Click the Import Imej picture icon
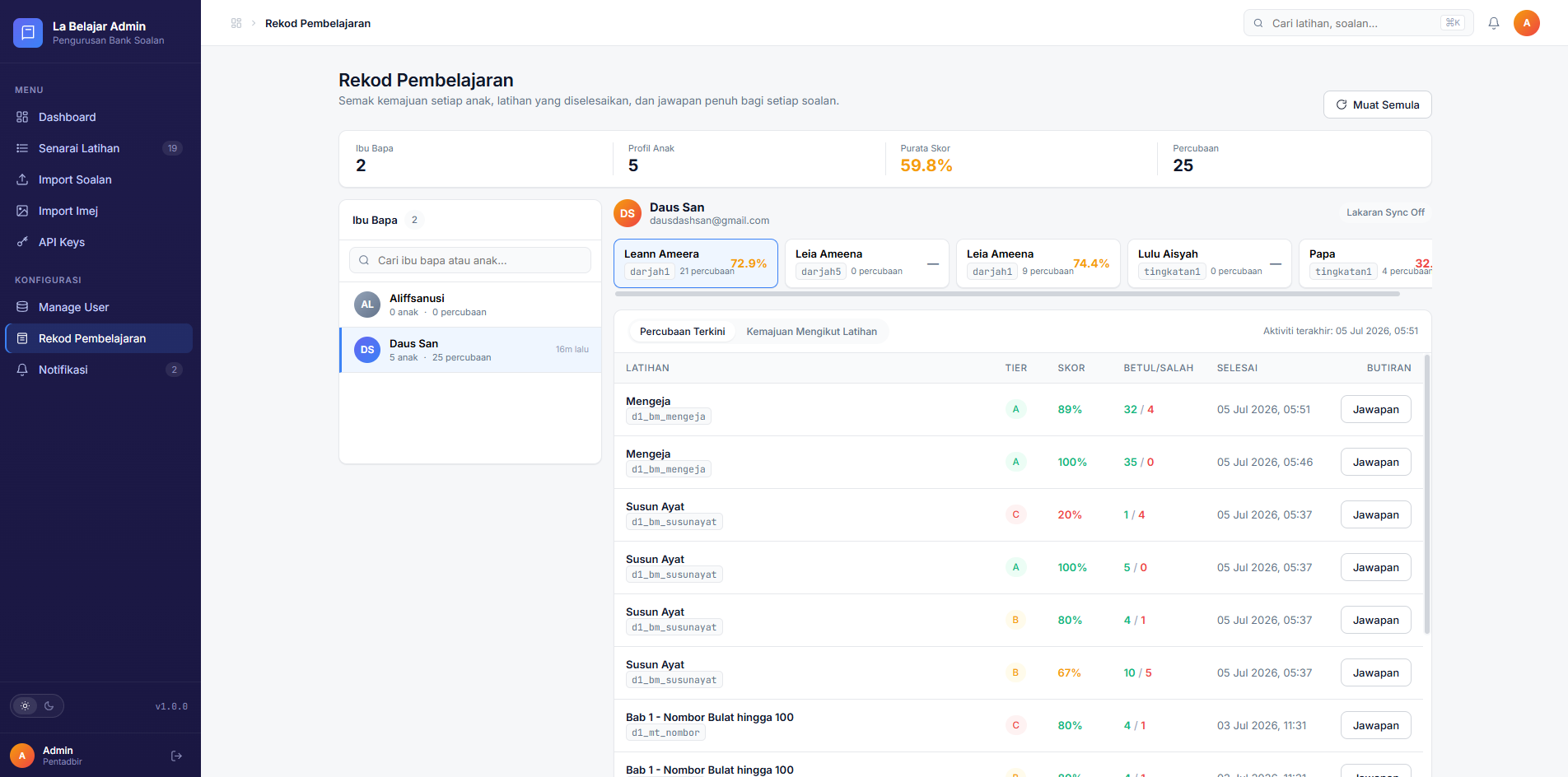This screenshot has height=777, width=1568. click(22, 211)
